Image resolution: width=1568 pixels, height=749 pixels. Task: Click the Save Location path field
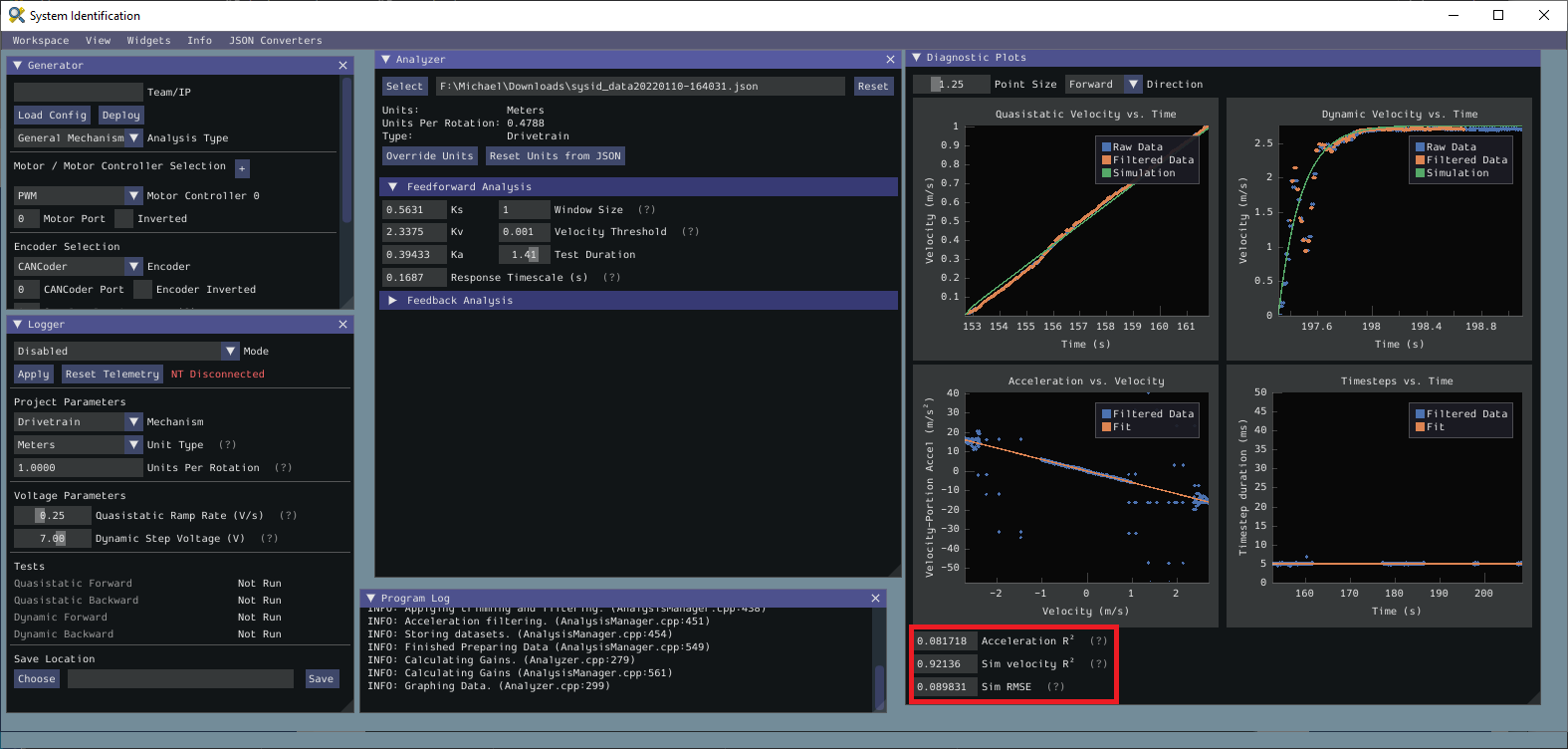tap(180, 679)
